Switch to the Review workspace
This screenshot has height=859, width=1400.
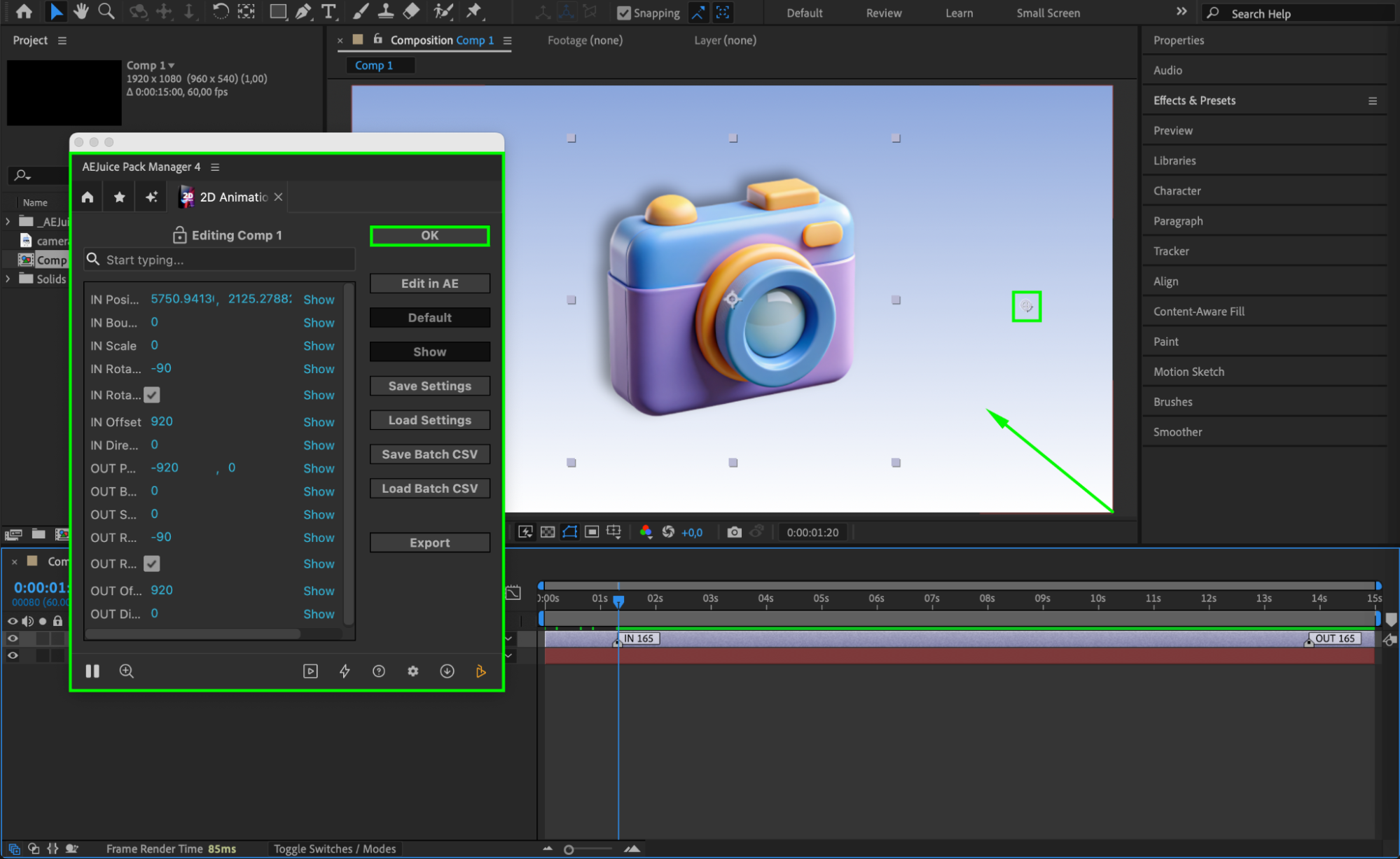[x=883, y=13]
